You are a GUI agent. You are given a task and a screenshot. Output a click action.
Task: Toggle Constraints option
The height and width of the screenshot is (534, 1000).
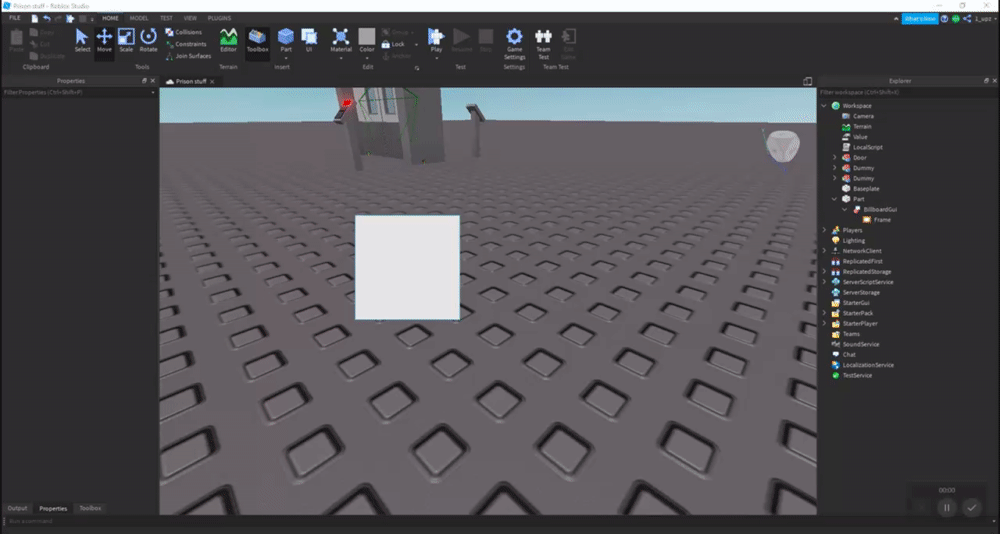[x=186, y=44]
